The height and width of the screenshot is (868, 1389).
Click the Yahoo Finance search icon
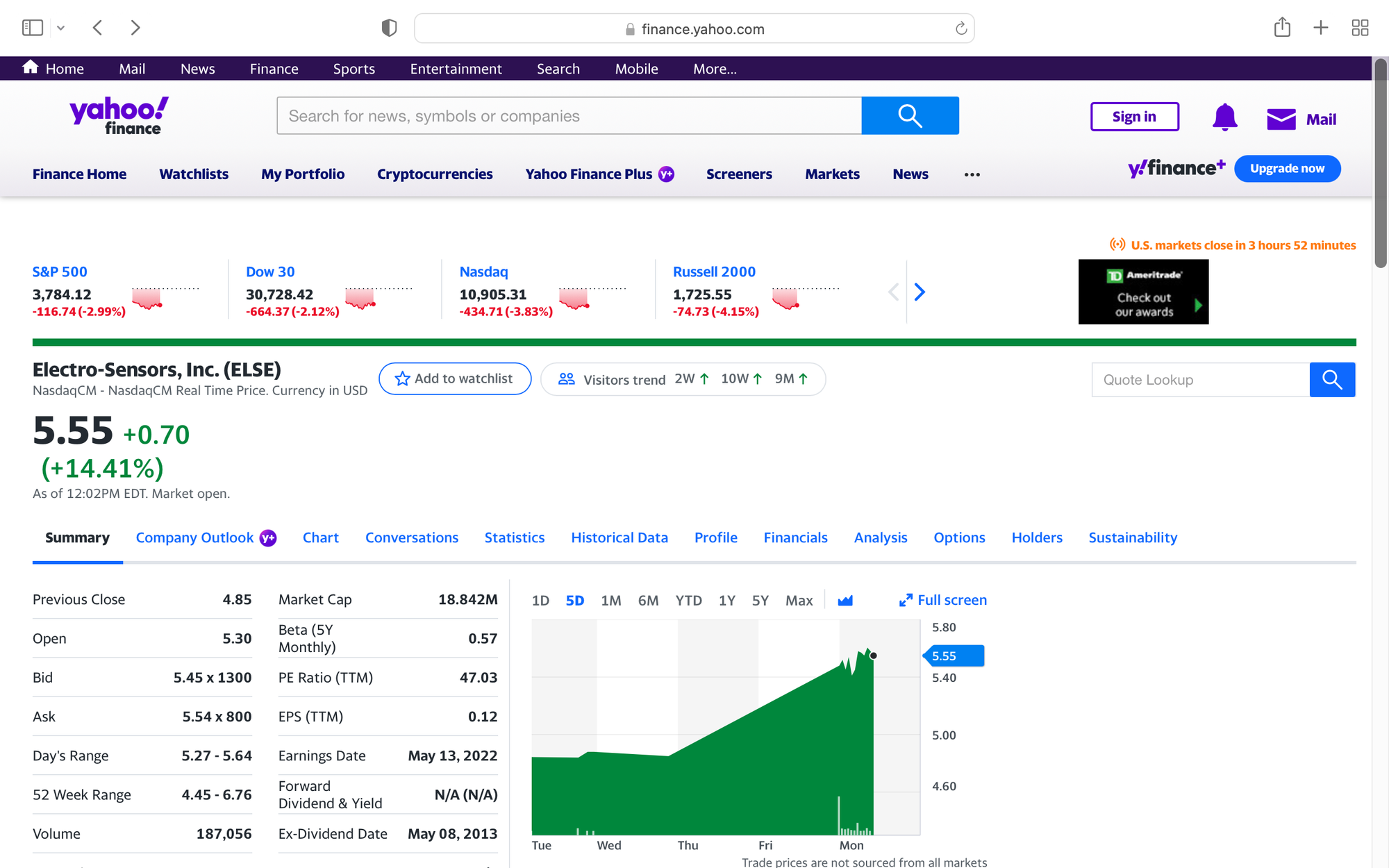click(909, 115)
